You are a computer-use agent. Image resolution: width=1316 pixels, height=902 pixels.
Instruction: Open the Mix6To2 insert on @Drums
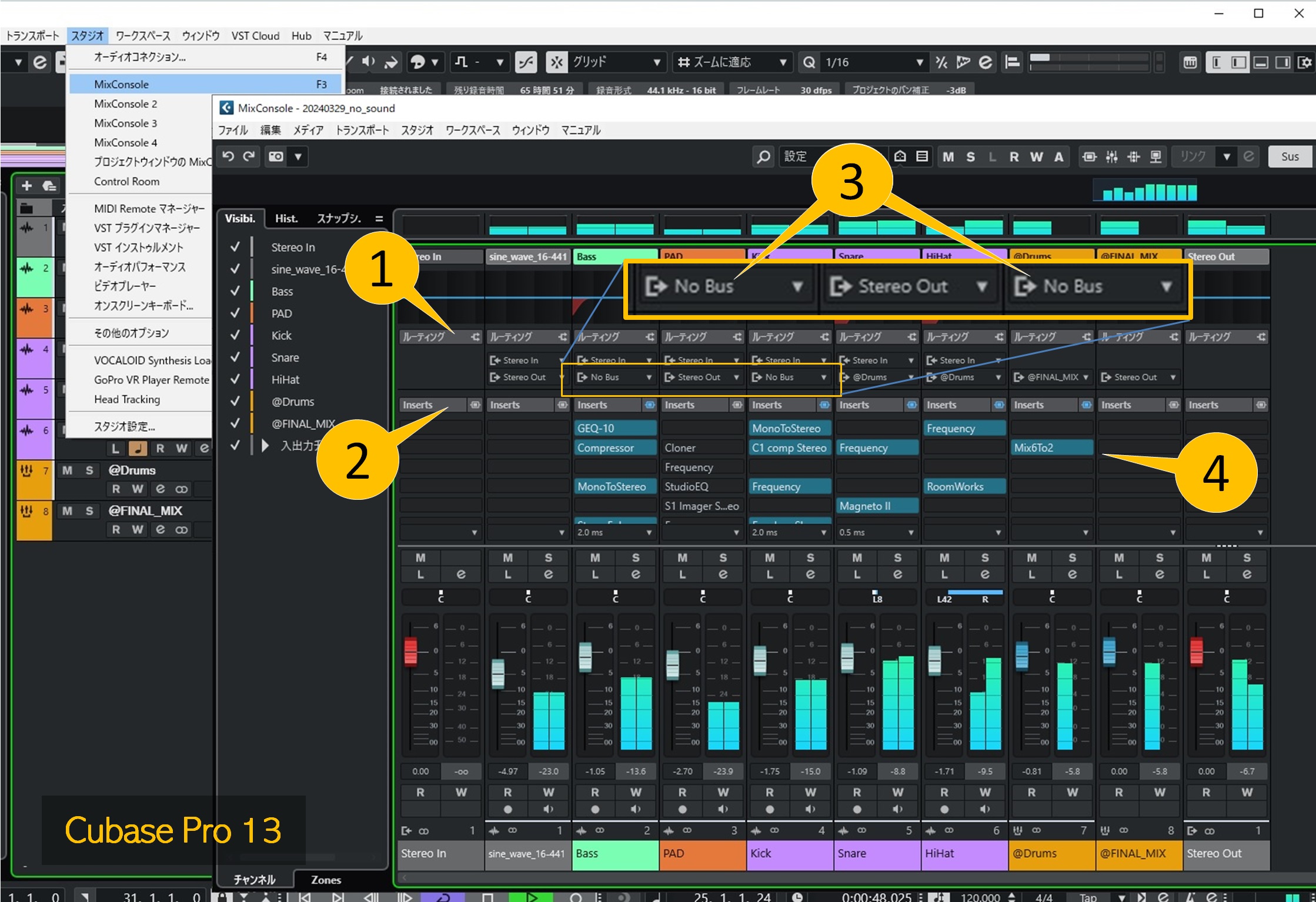(1051, 447)
